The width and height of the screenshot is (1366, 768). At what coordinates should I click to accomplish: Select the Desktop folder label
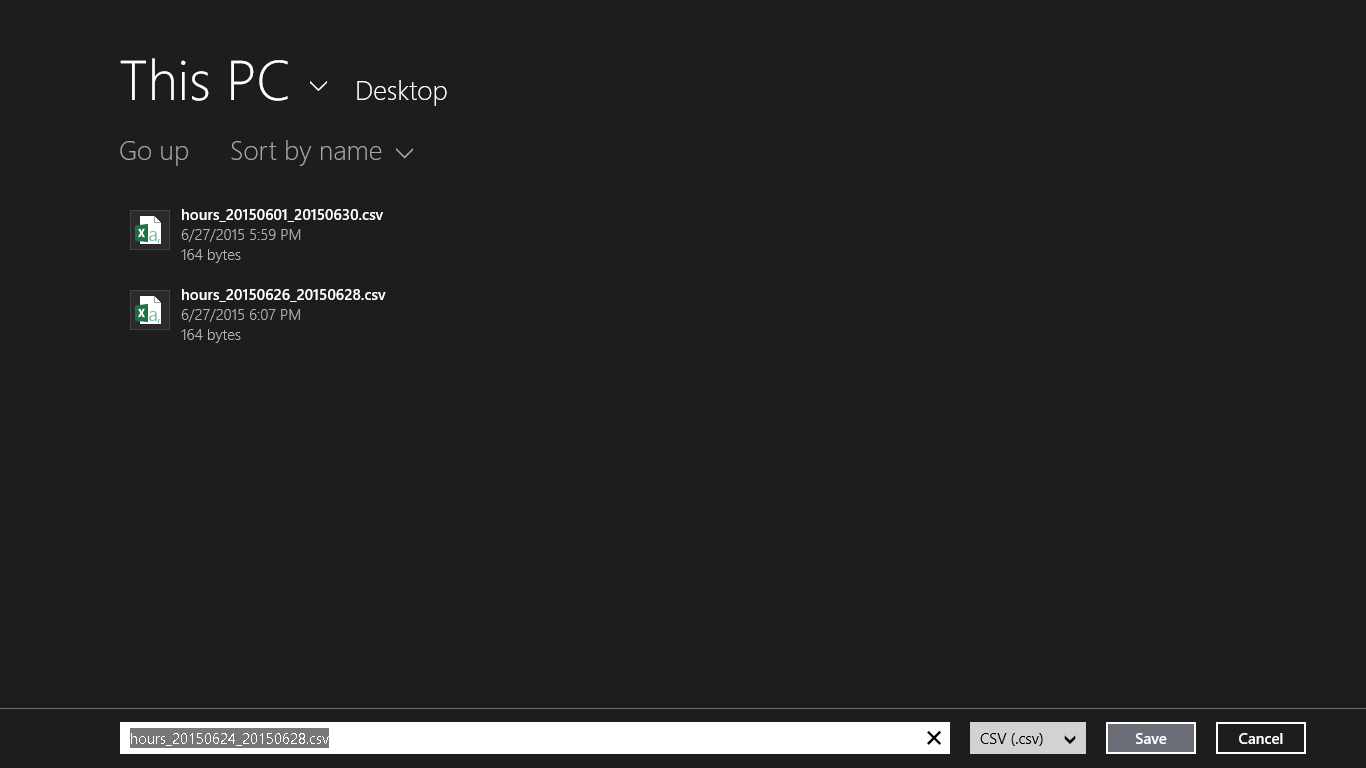point(401,90)
